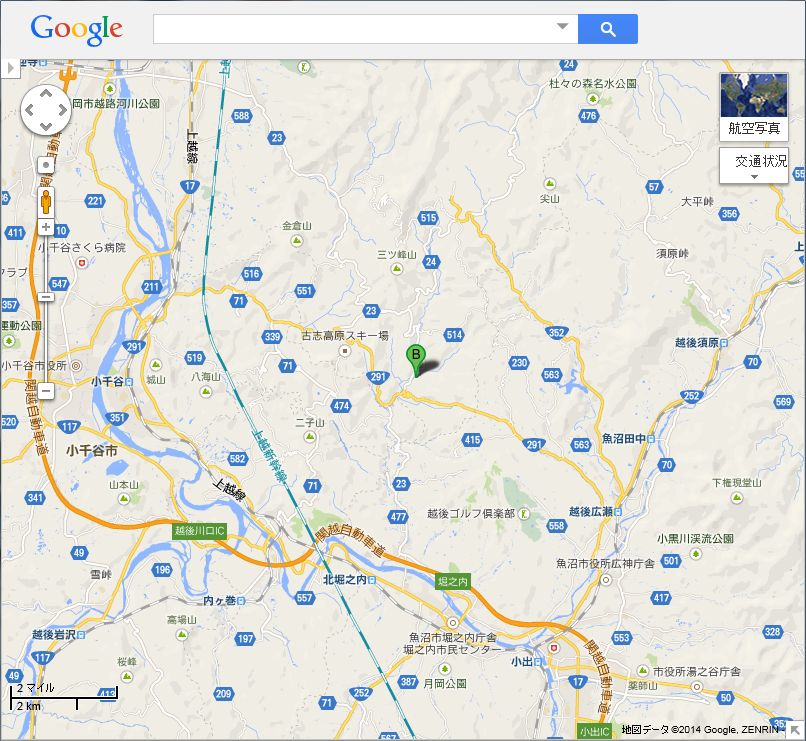
Task: Open the 交通状況 traffic dropdown
Action: [x=754, y=165]
